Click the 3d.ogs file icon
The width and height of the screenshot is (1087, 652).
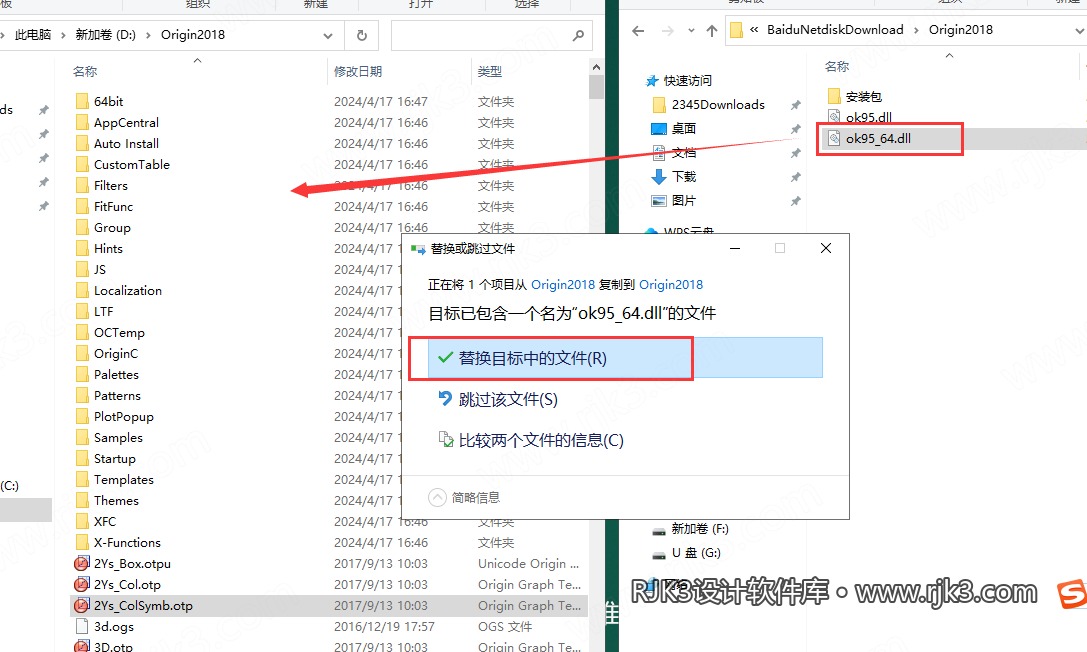click(x=82, y=626)
